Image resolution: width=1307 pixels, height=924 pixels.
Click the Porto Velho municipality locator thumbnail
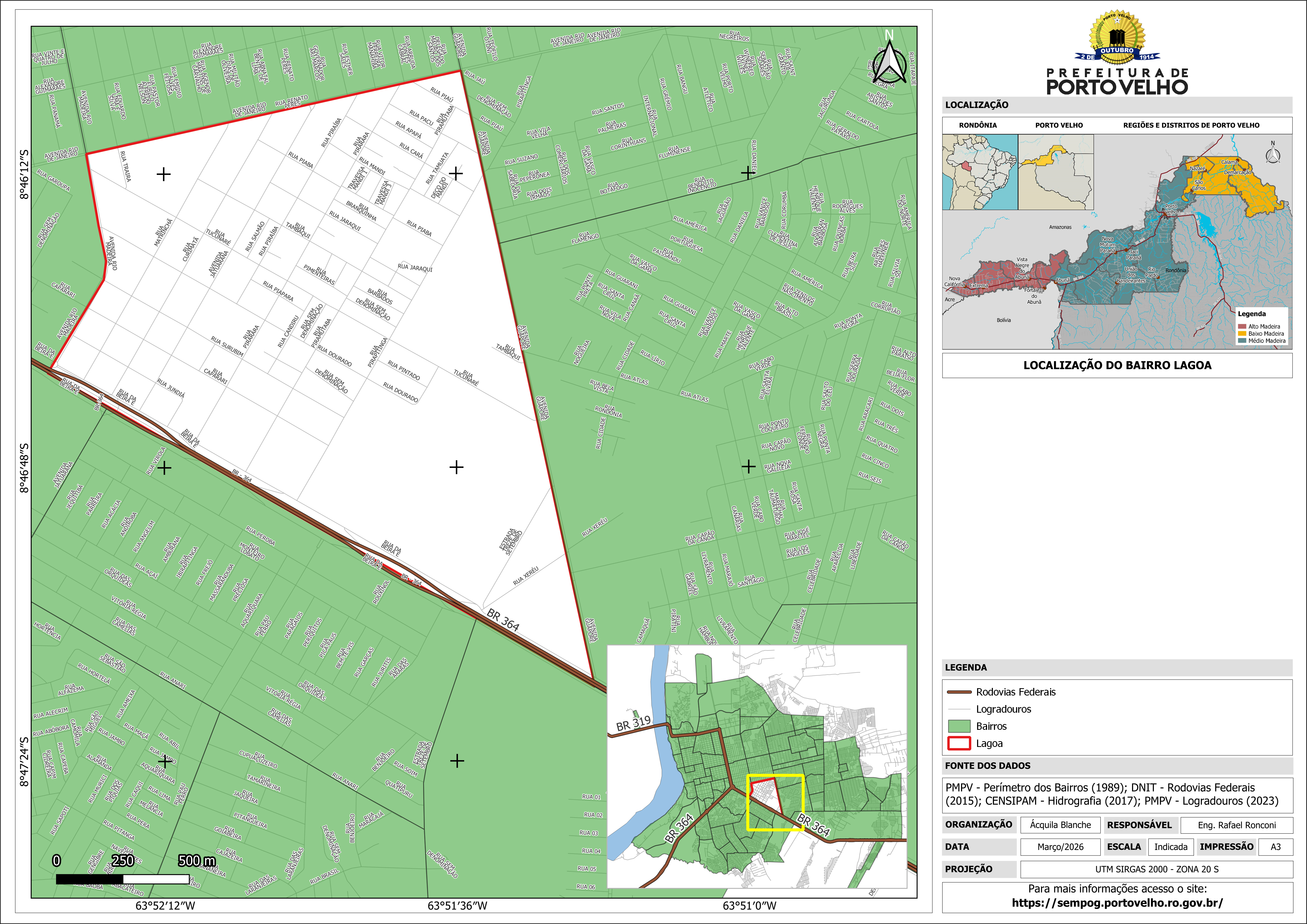[x=1055, y=172]
